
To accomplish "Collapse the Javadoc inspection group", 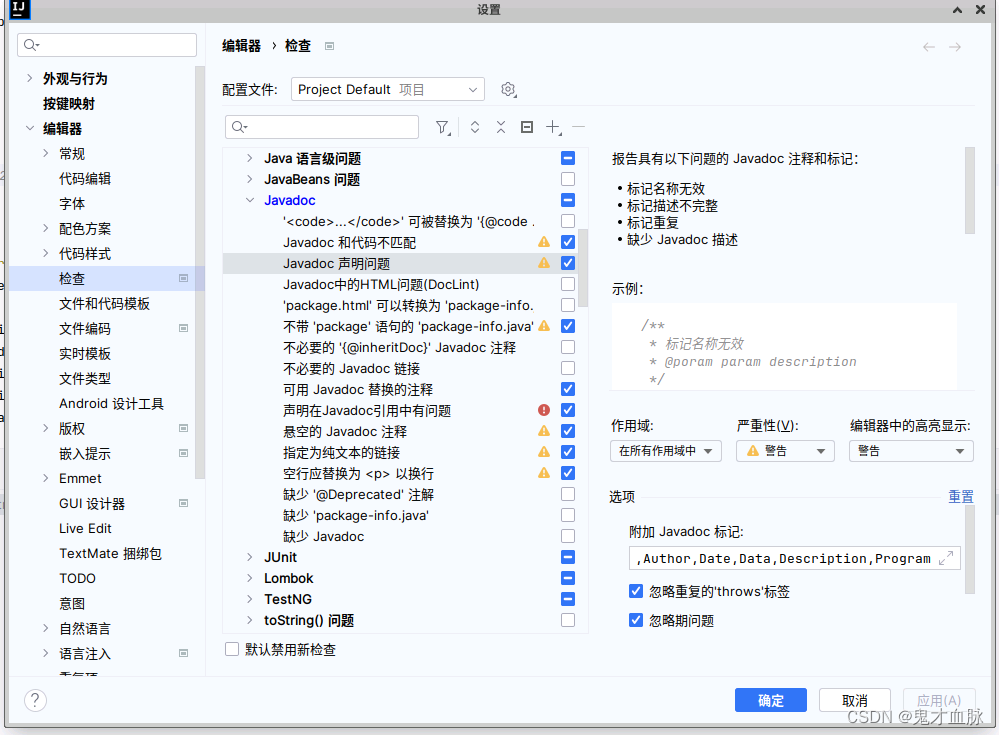I will click(x=250, y=200).
